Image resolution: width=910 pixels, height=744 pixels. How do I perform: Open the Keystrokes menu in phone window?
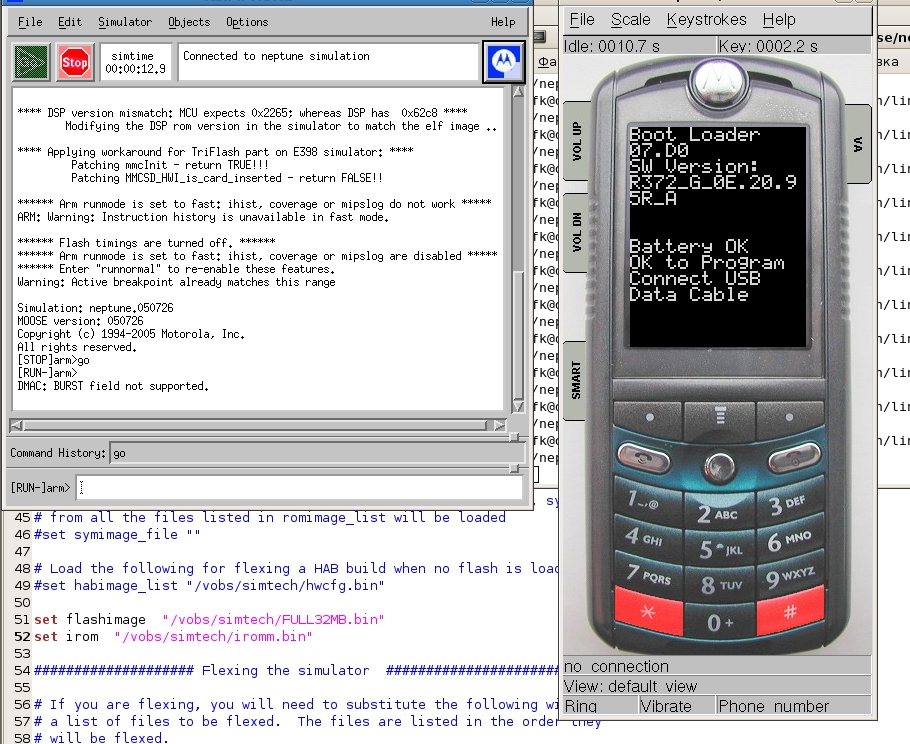pyautogui.click(x=706, y=20)
